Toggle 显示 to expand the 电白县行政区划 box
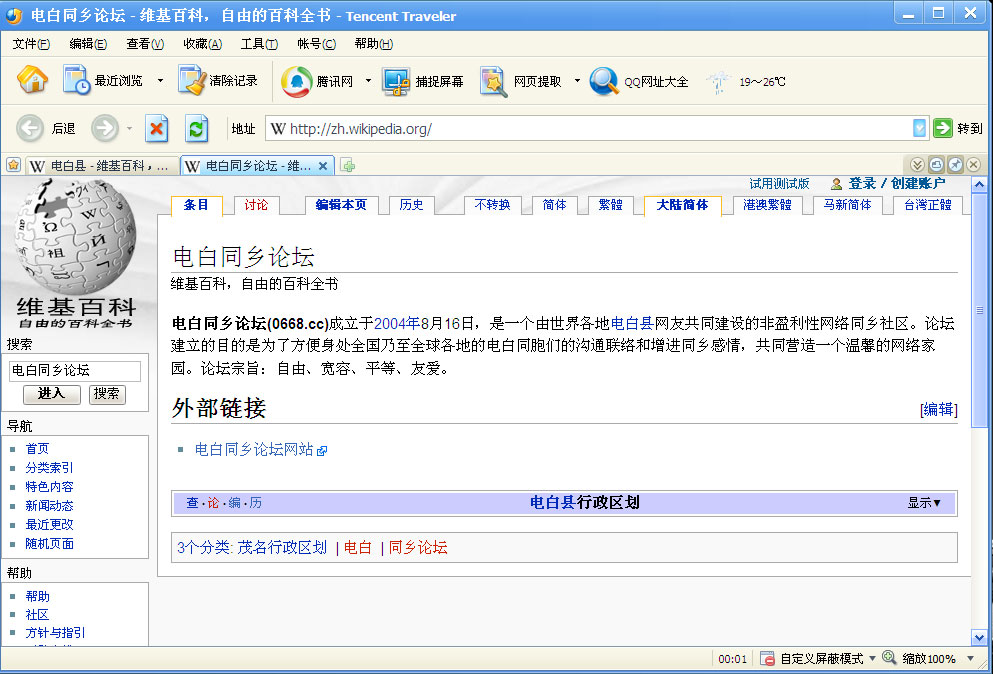 click(x=924, y=503)
